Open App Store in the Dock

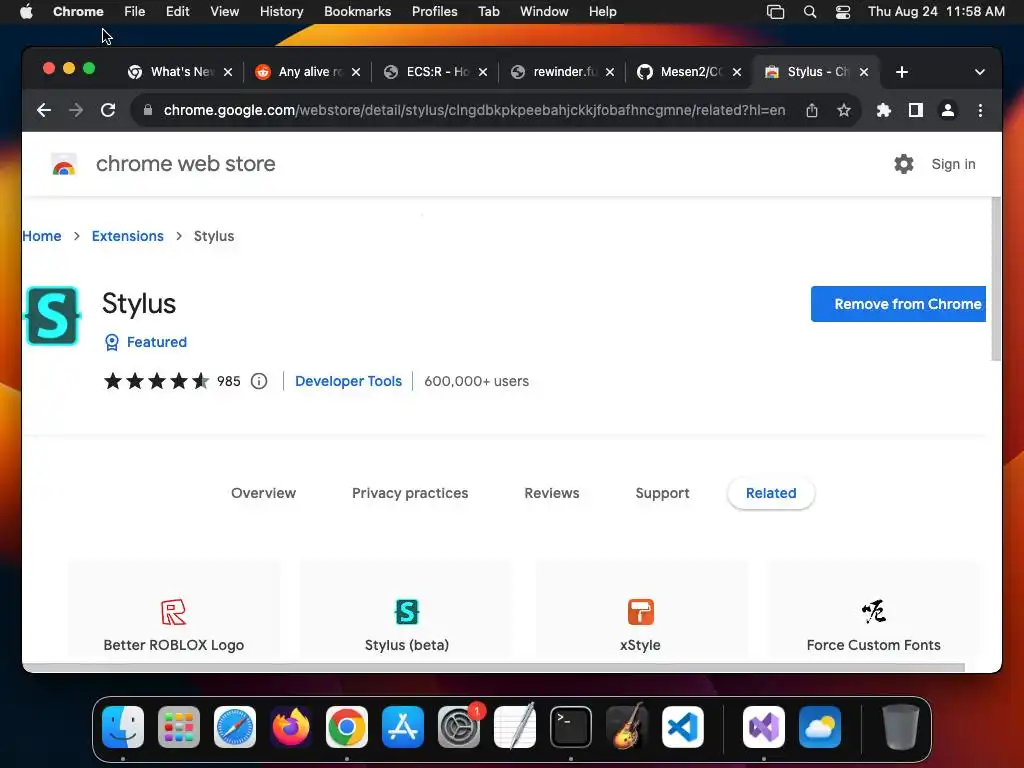click(x=403, y=727)
